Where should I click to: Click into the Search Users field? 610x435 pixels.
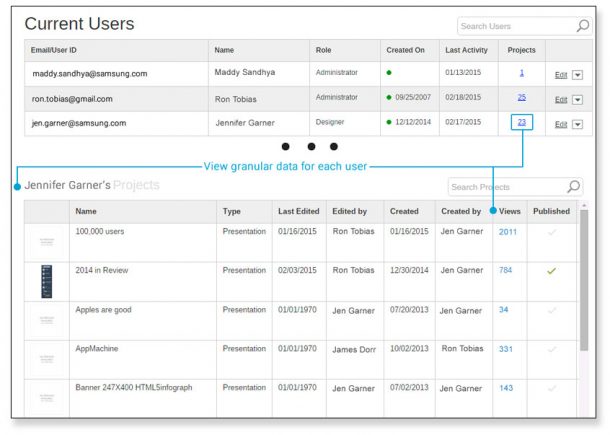click(515, 26)
